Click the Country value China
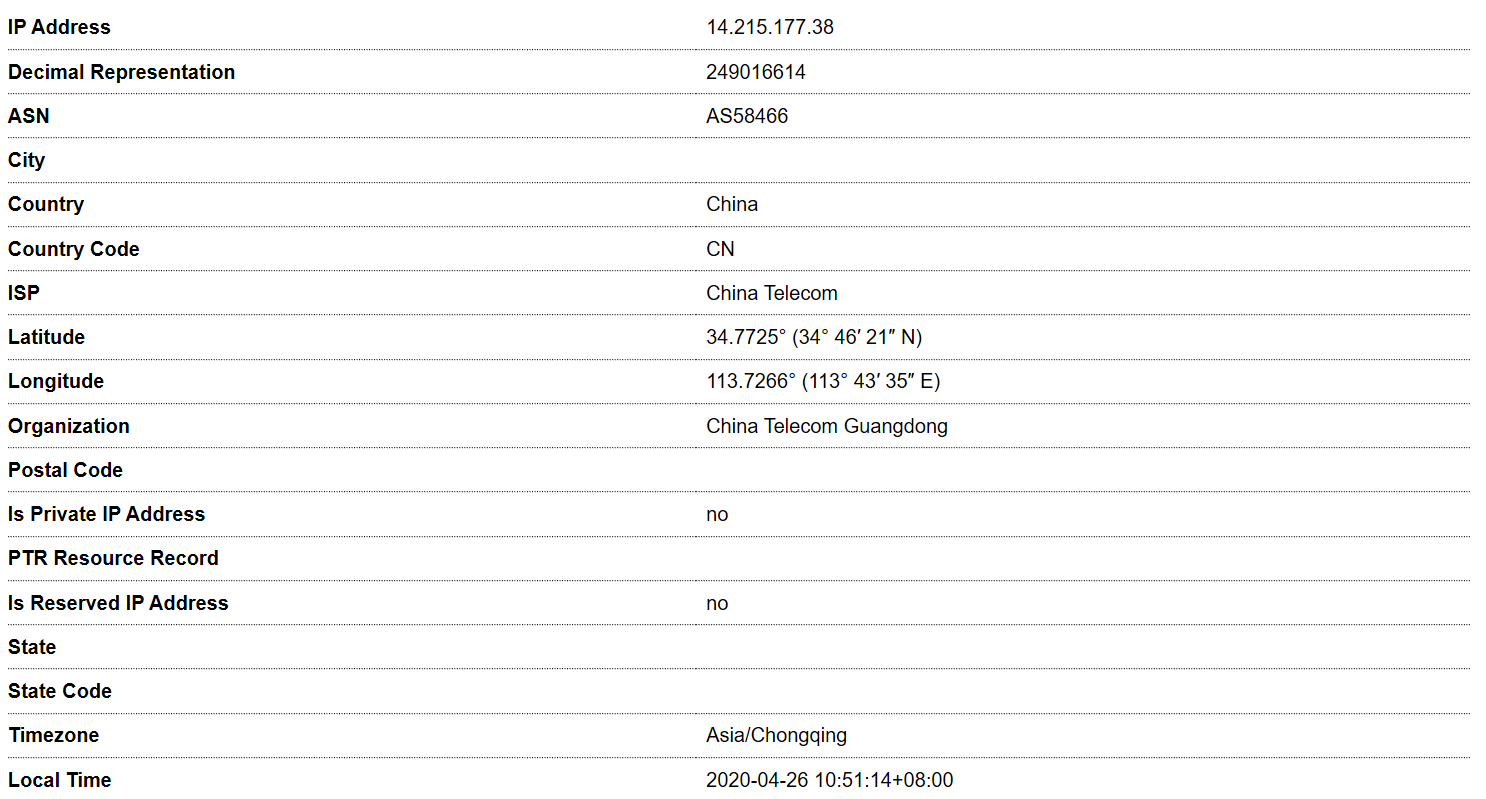This screenshot has height=799, width=1486. (731, 204)
